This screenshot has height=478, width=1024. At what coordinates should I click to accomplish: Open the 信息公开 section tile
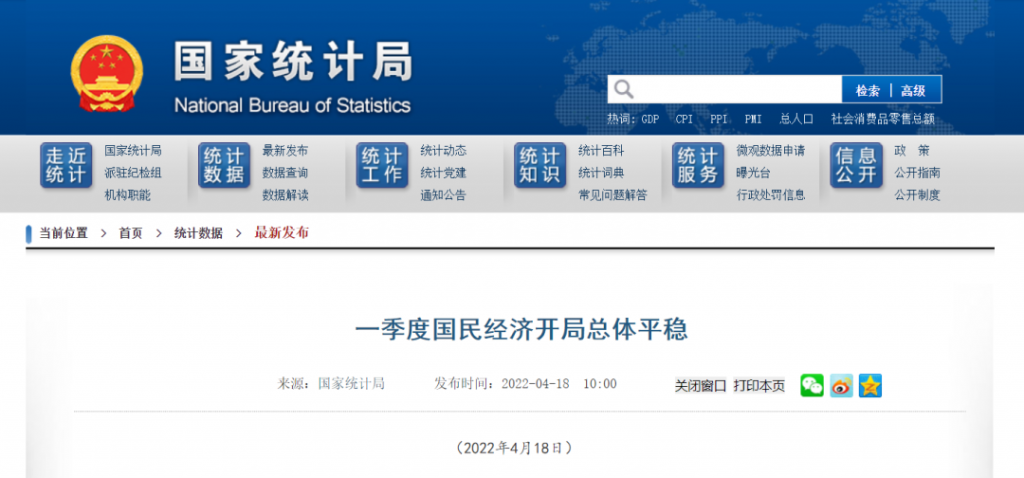coord(856,165)
